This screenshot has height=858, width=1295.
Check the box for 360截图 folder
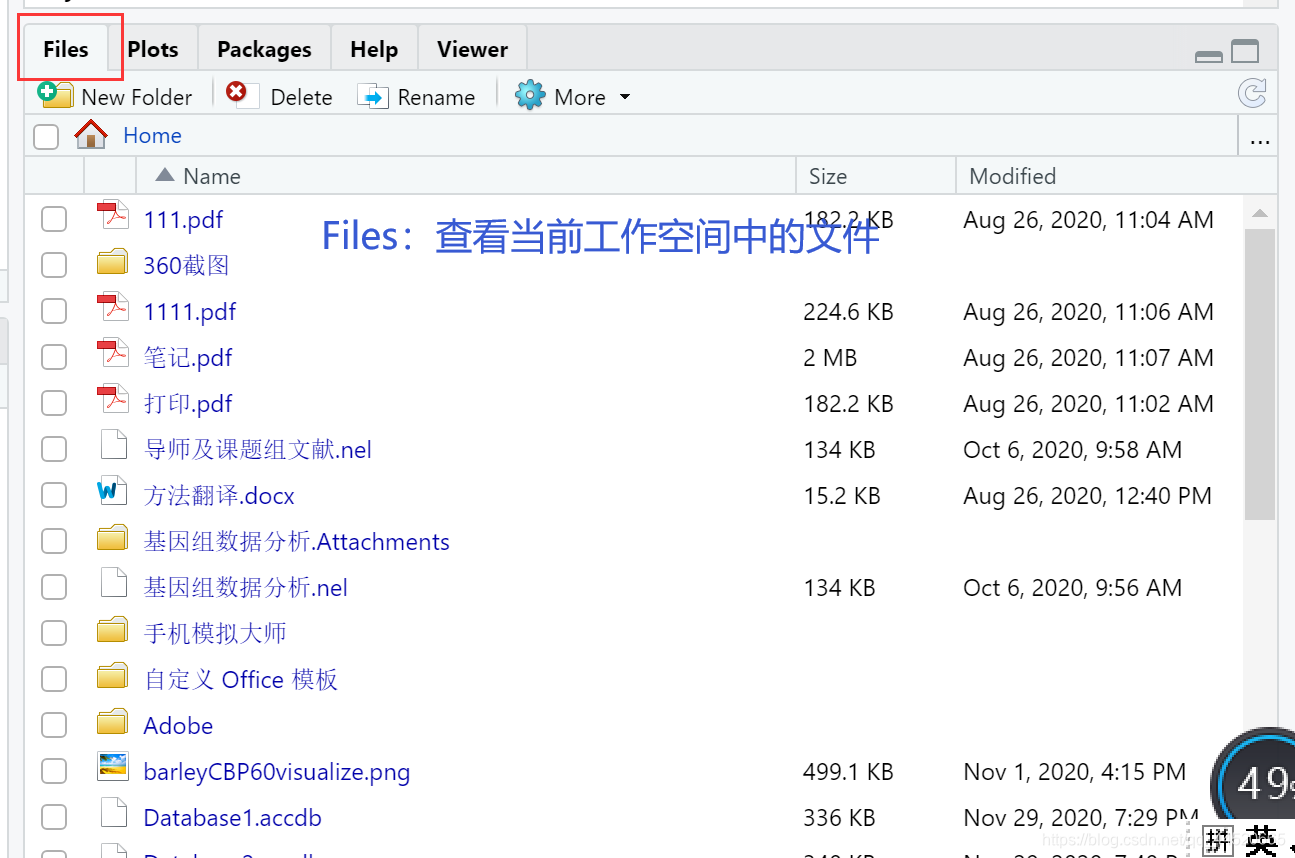pos(54,265)
